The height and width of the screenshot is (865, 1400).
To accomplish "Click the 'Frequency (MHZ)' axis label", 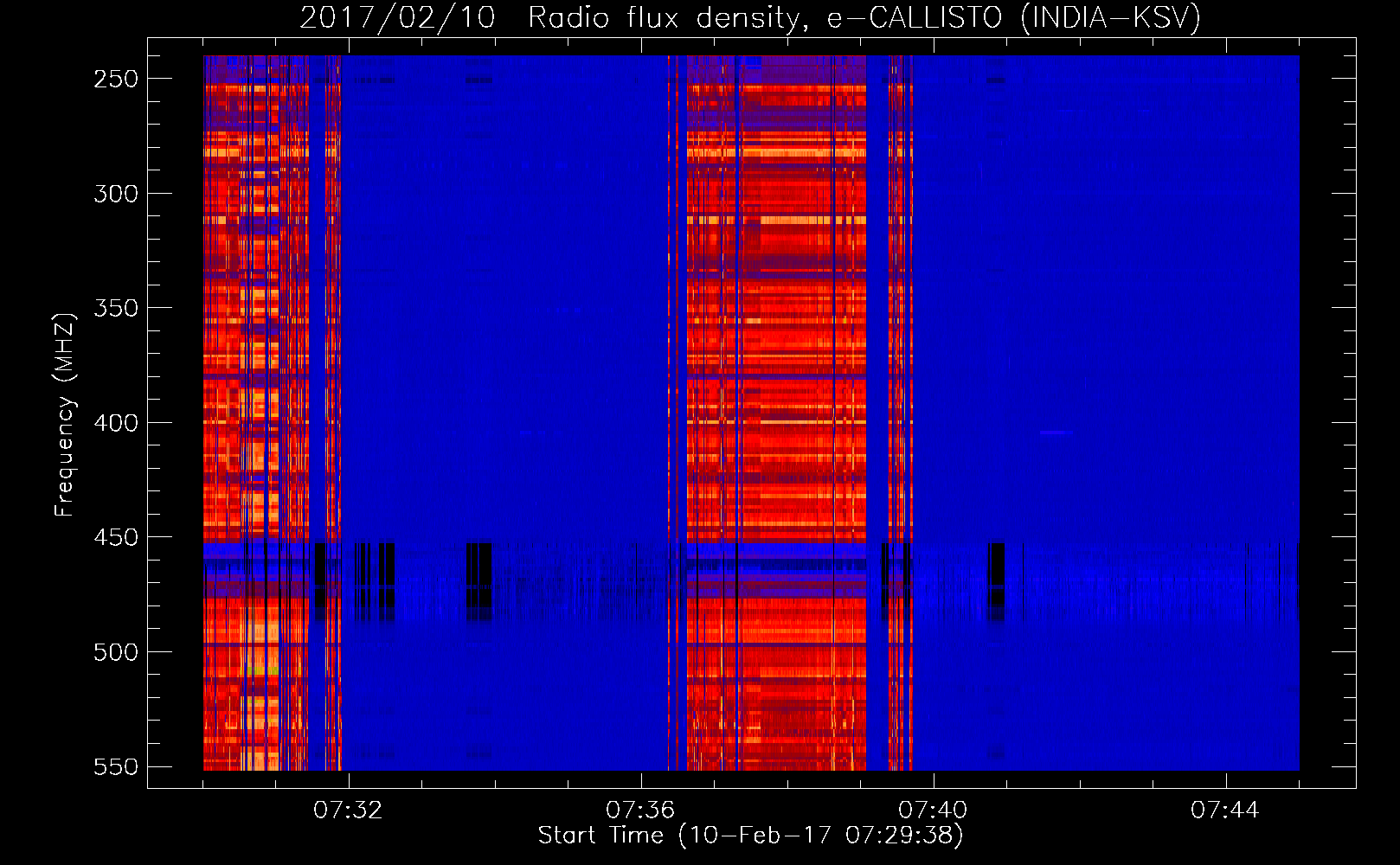I will (x=65, y=414).
